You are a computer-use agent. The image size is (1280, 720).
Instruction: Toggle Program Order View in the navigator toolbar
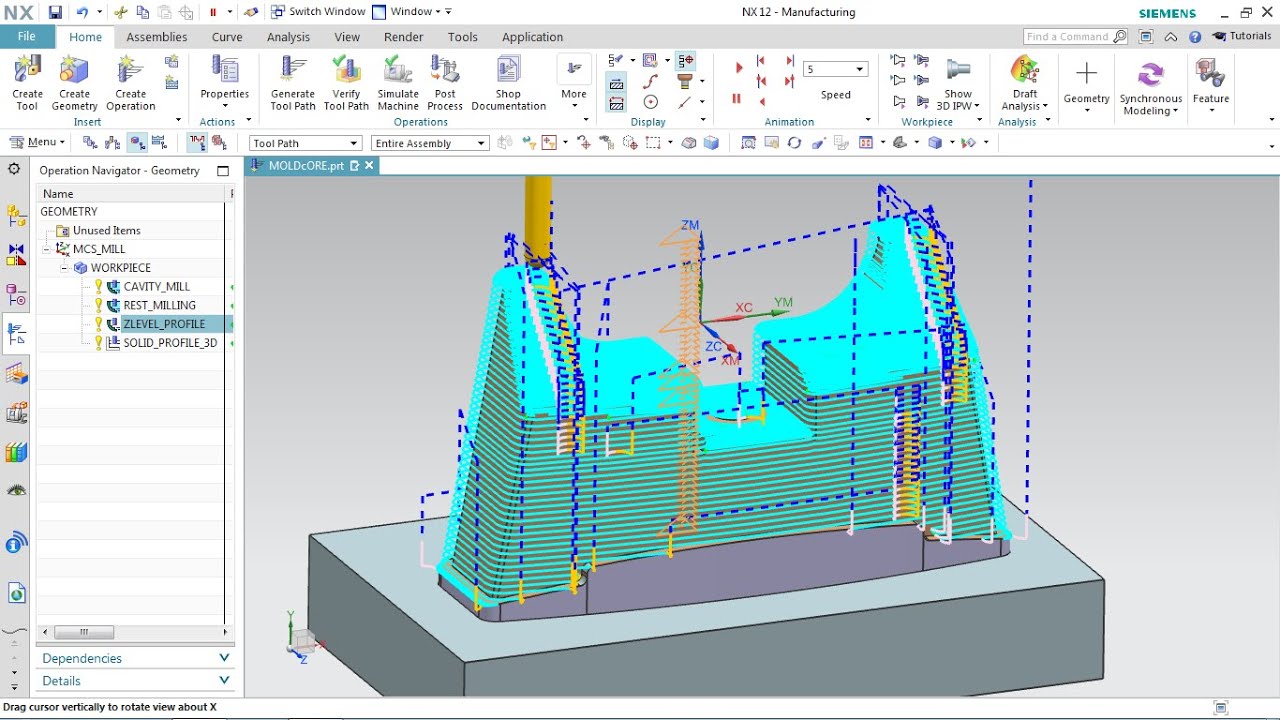pyautogui.click(x=90, y=143)
